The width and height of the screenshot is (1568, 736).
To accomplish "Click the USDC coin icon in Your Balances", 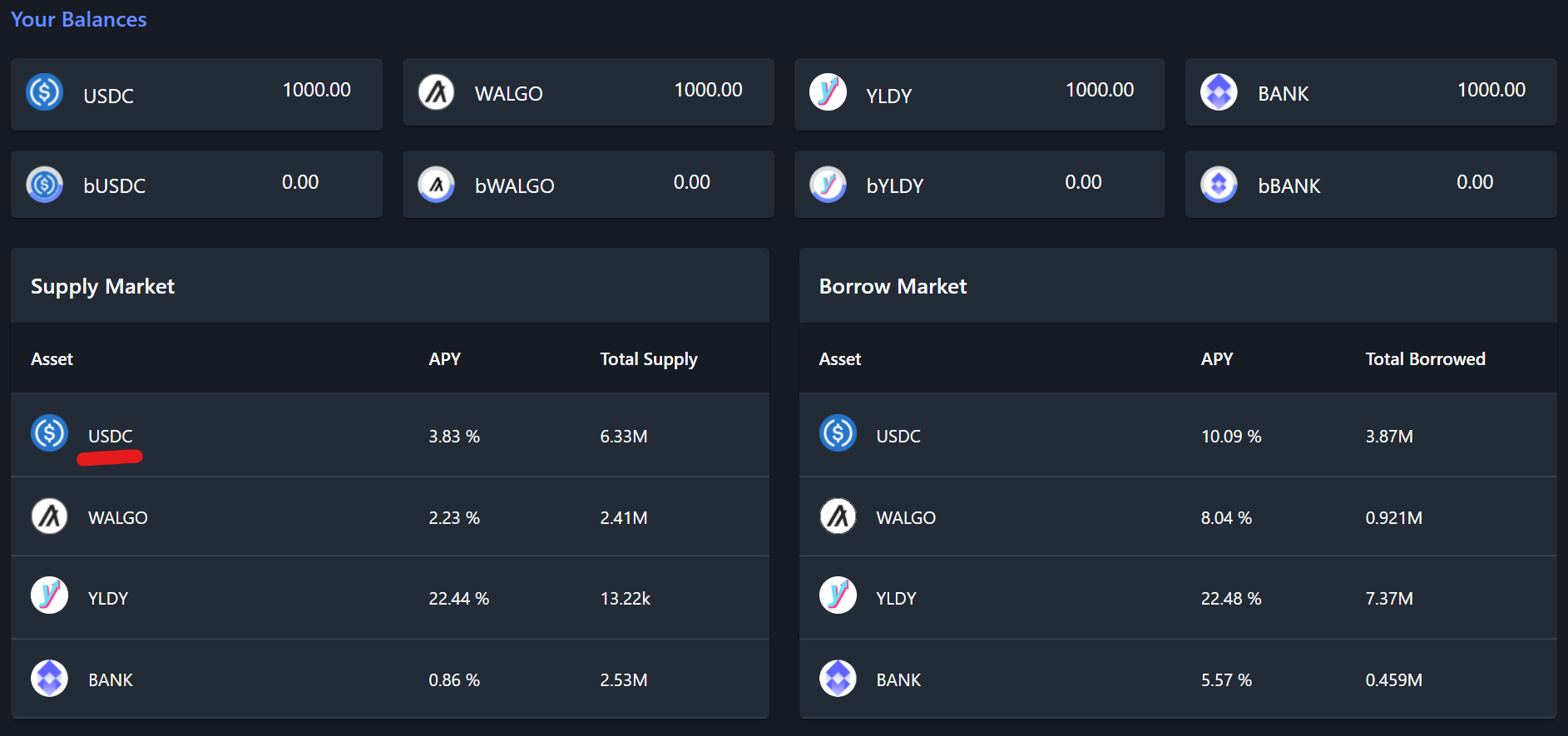I will 45,92.
